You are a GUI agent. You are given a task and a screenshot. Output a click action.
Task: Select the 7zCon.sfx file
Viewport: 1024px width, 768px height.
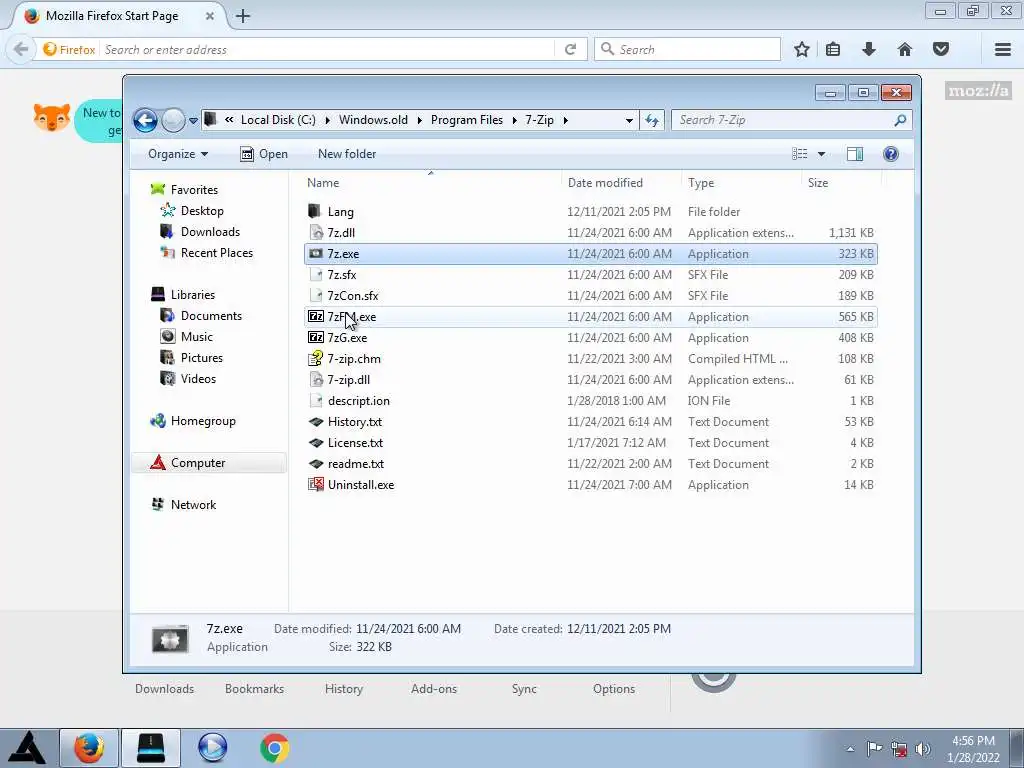tap(591, 296)
